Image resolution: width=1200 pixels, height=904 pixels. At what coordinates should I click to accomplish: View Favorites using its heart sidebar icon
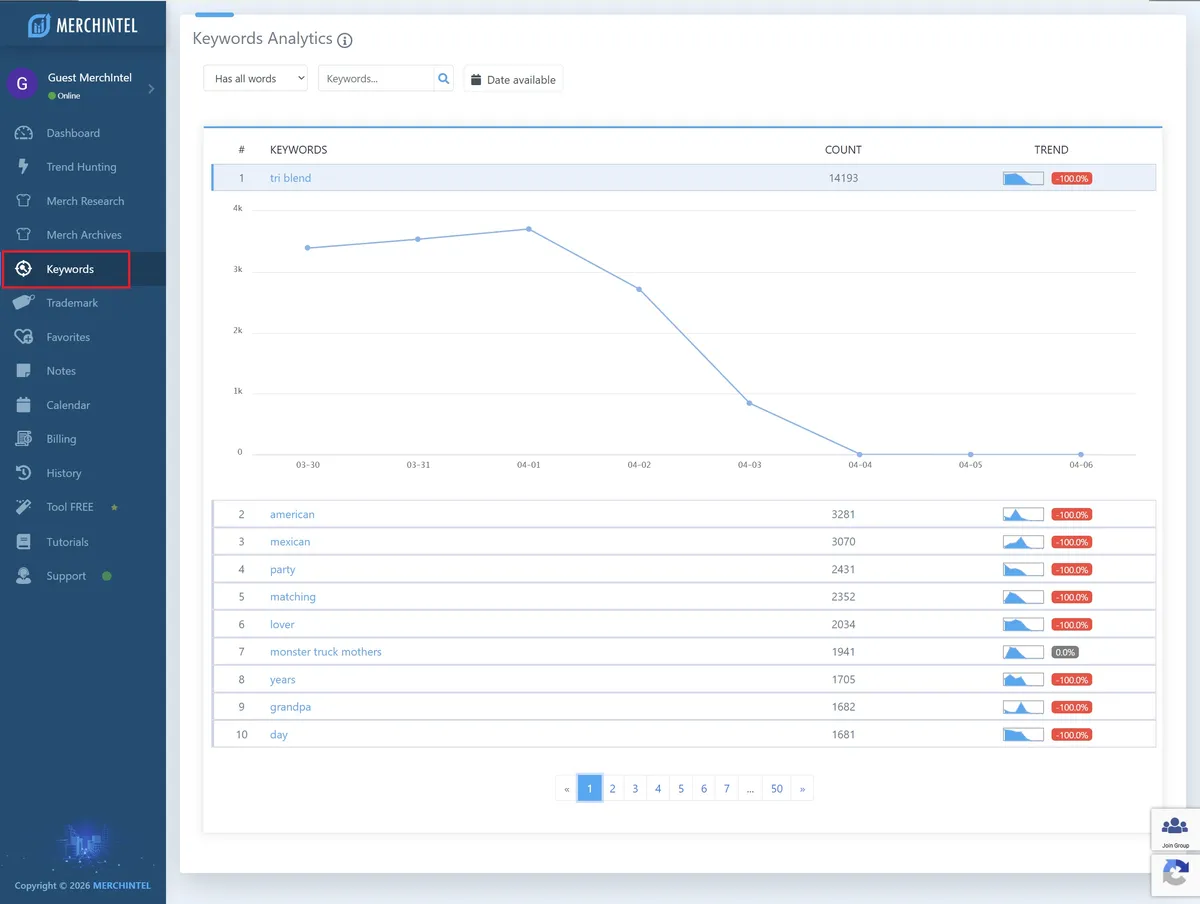(x=25, y=336)
